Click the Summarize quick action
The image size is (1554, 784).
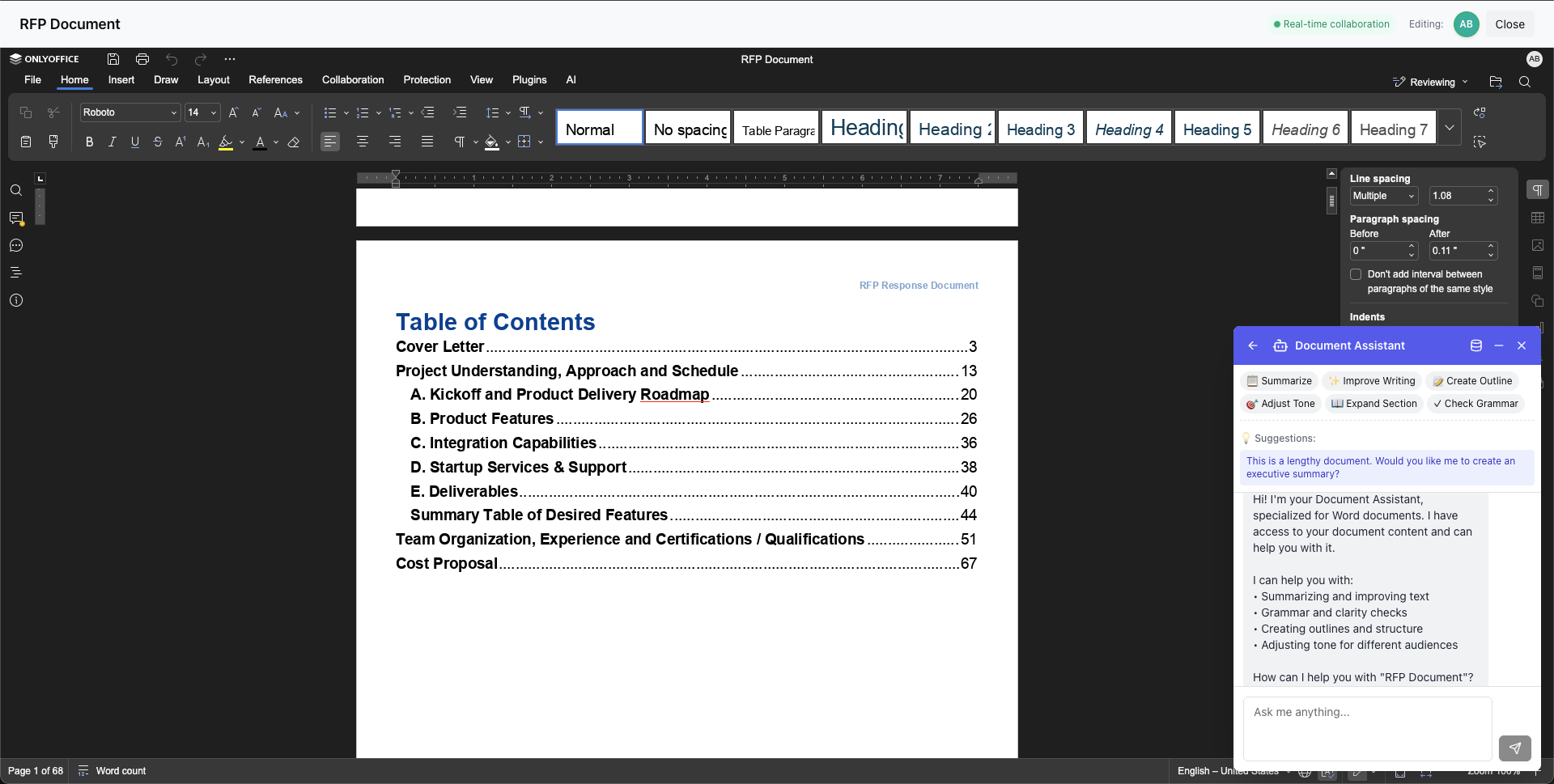[1280, 381]
